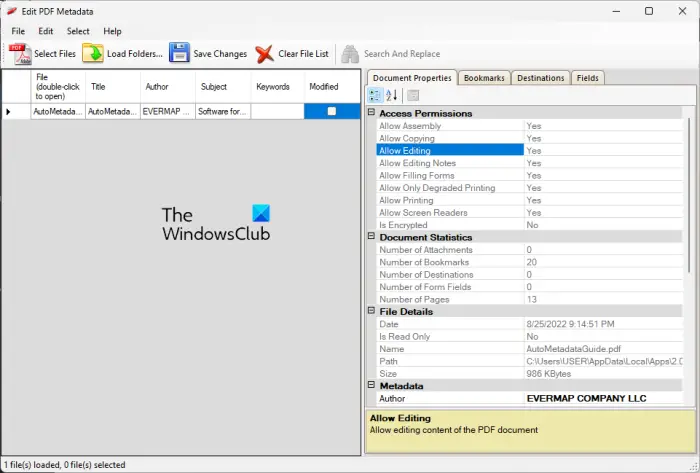
Task: Select the 'Software for...' subject cell
Action: click(223, 112)
